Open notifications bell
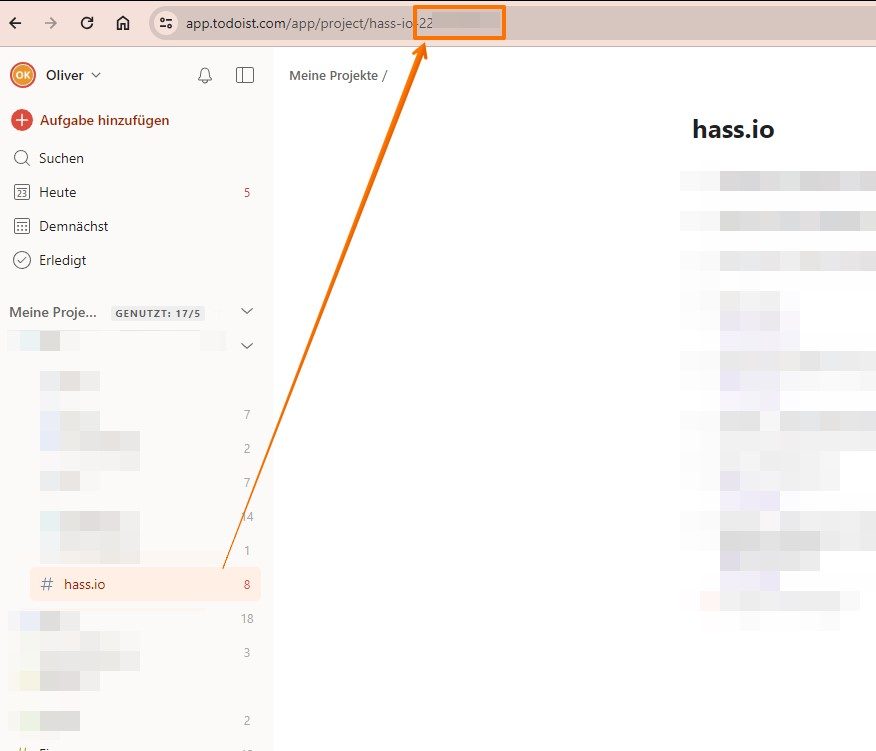Viewport: 876px width, 751px height. 205,75
